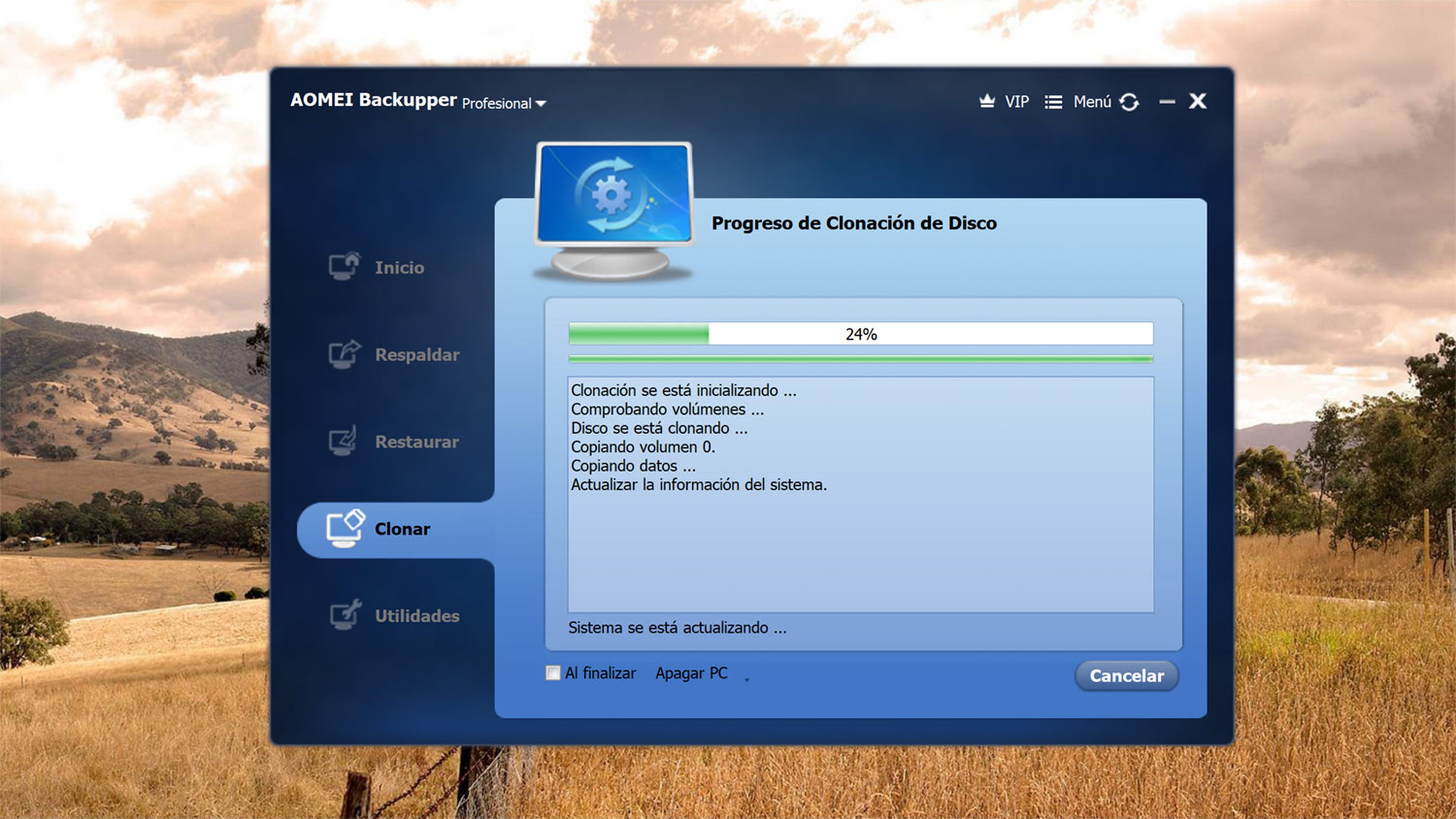Click the 24% overall progress bar
The height and width of the screenshot is (819, 1456).
tap(861, 334)
